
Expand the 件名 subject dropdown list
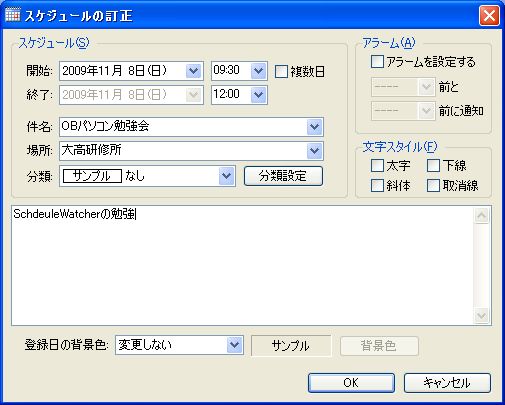pos(314,127)
